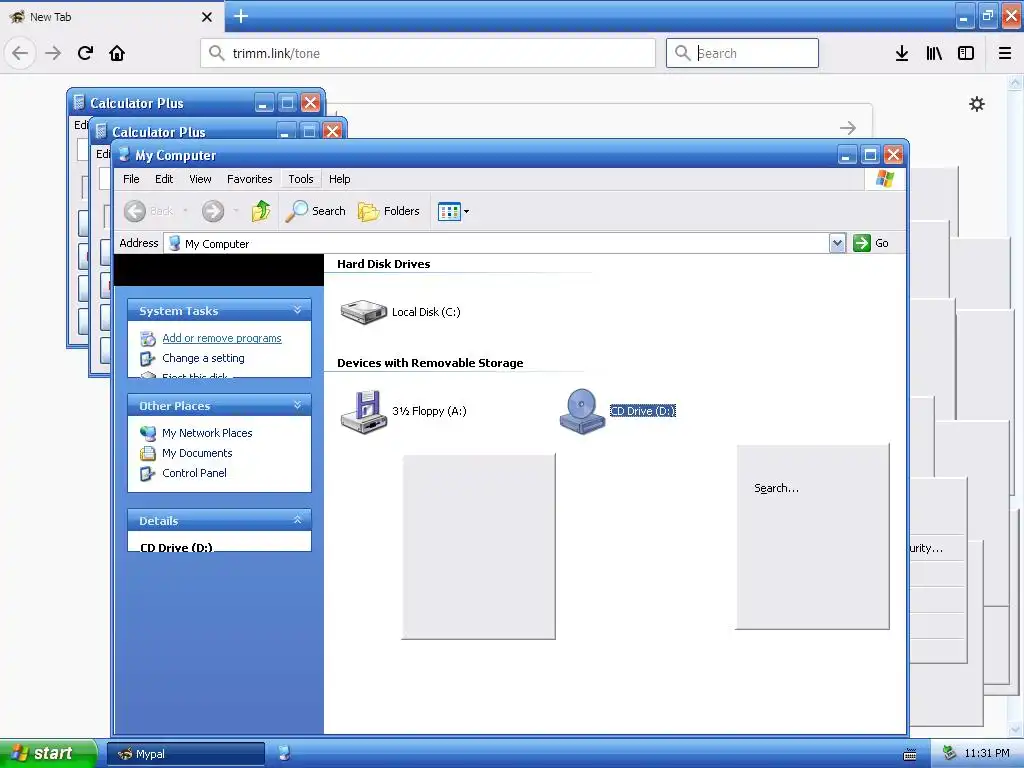Click Add or remove programs link
The height and width of the screenshot is (768, 1024).
[x=222, y=338]
